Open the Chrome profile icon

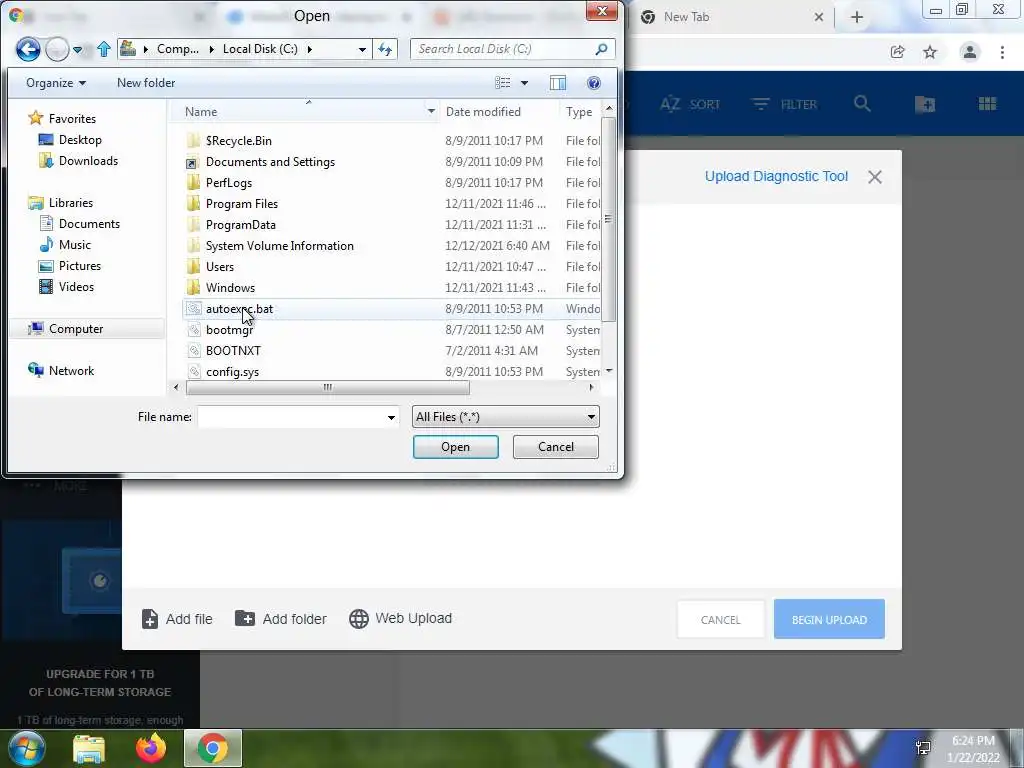[970, 52]
